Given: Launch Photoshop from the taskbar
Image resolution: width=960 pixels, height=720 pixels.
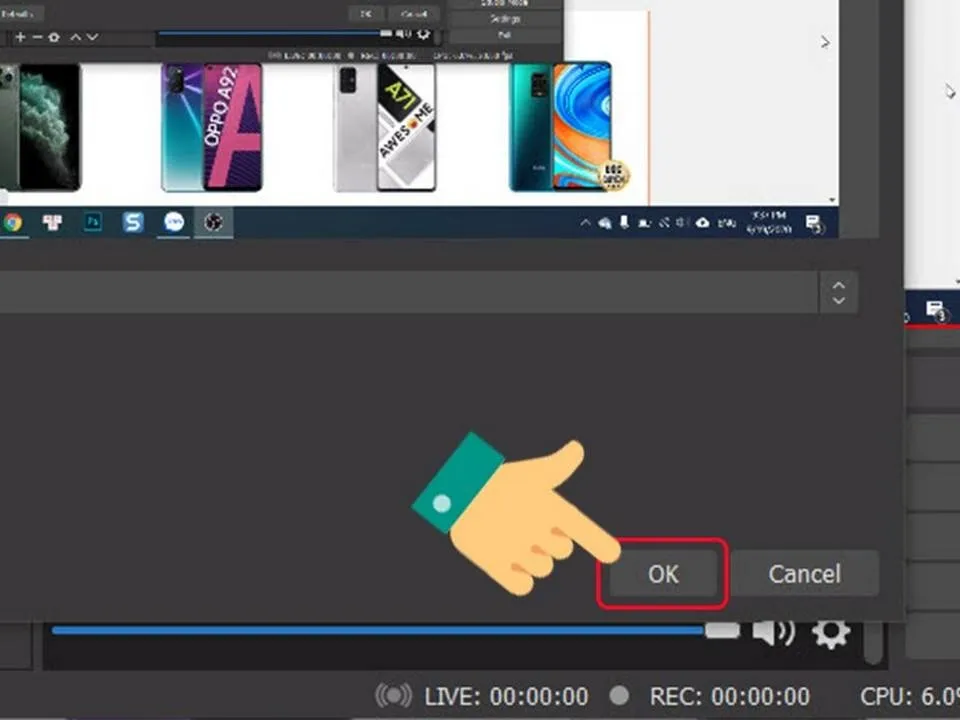Looking at the screenshot, I should (92, 222).
